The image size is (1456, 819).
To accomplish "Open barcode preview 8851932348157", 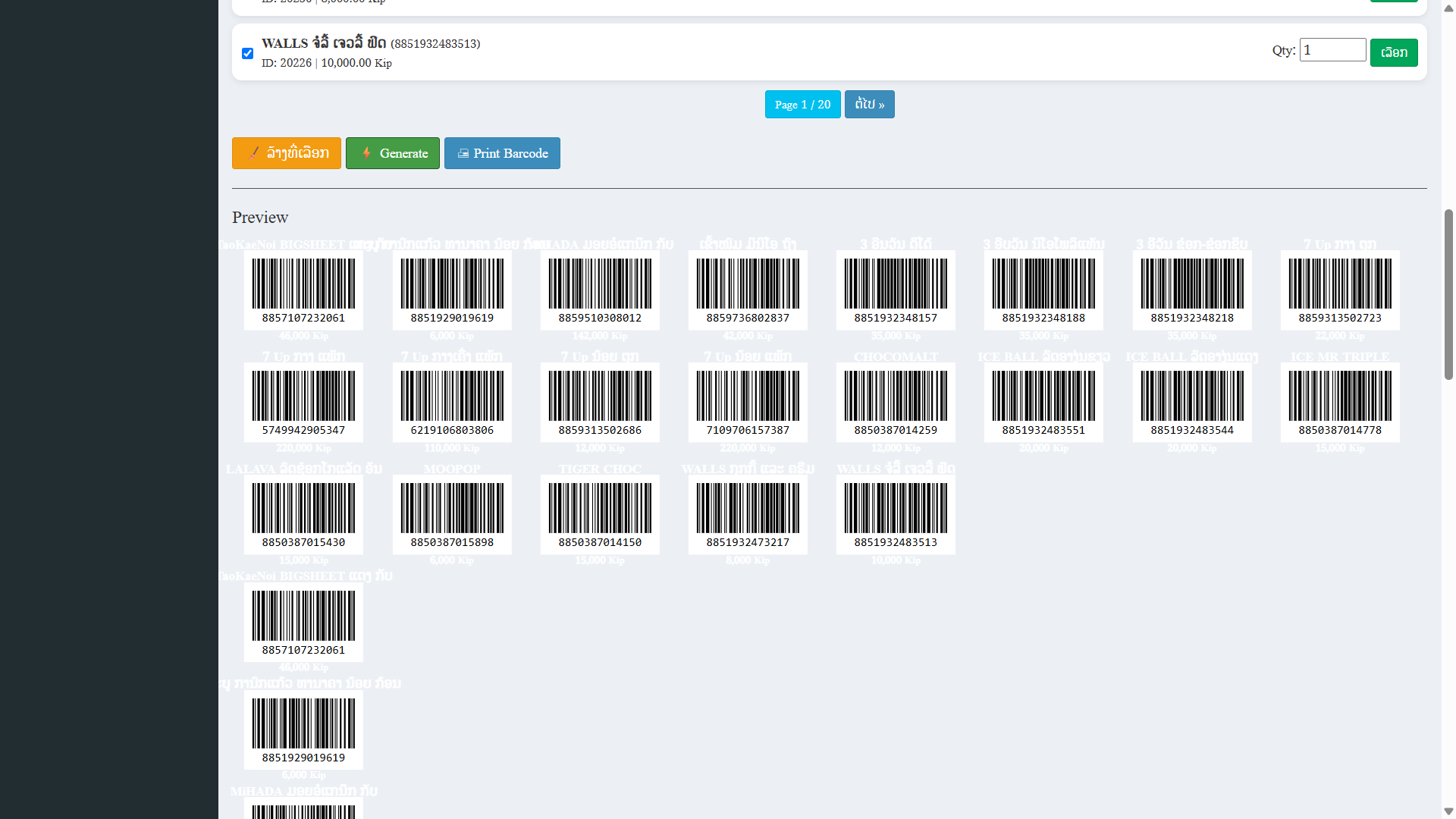I will 896,290.
